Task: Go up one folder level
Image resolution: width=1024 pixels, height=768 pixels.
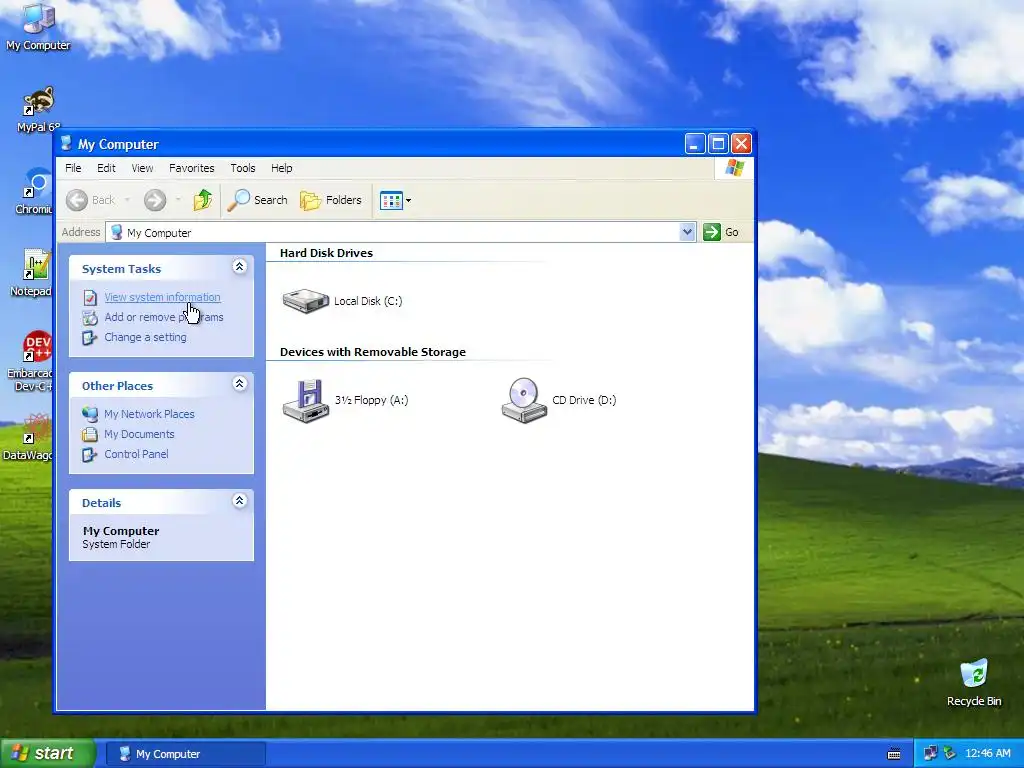Action: [202, 200]
